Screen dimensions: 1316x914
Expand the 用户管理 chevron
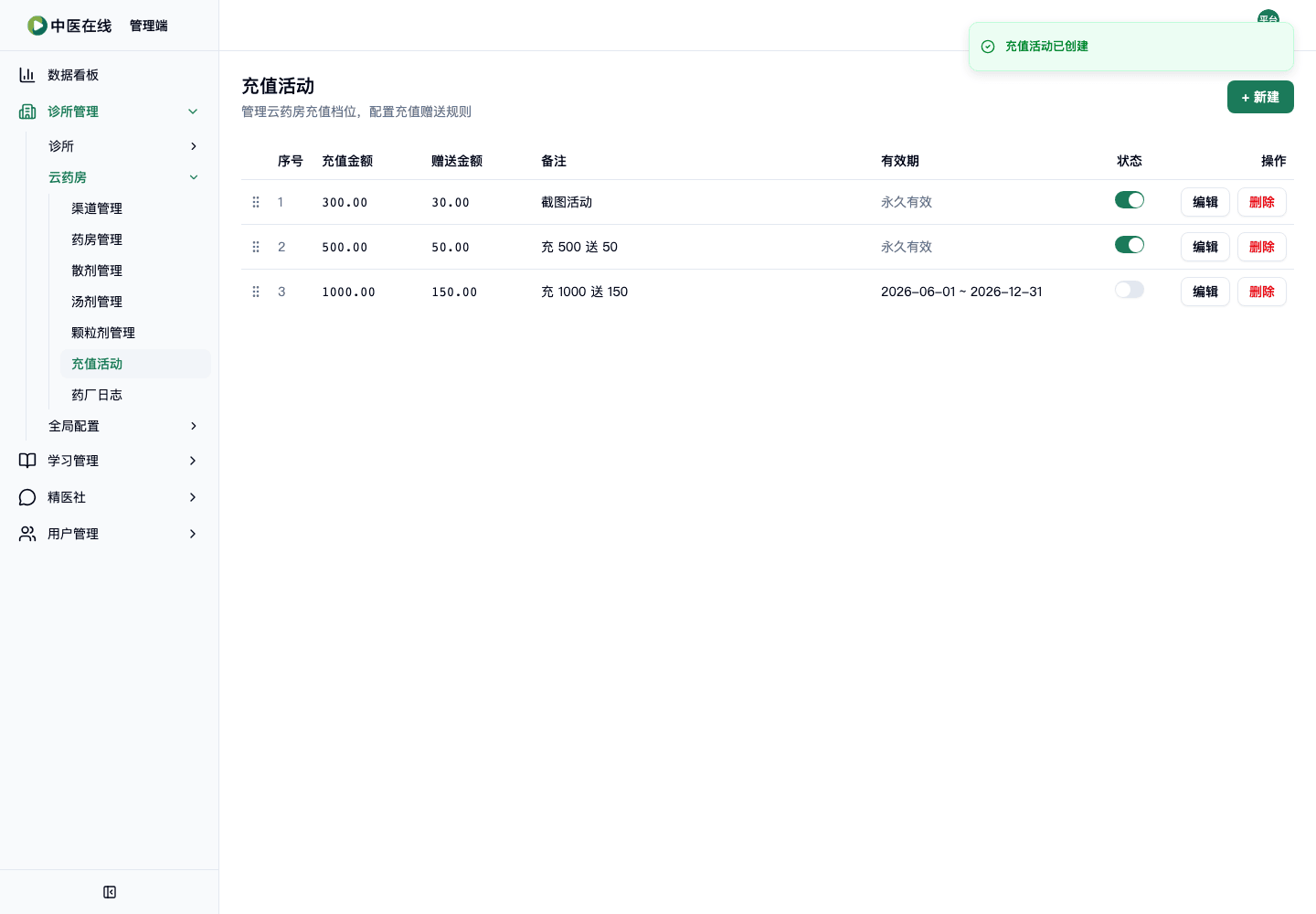pyautogui.click(x=193, y=534)
